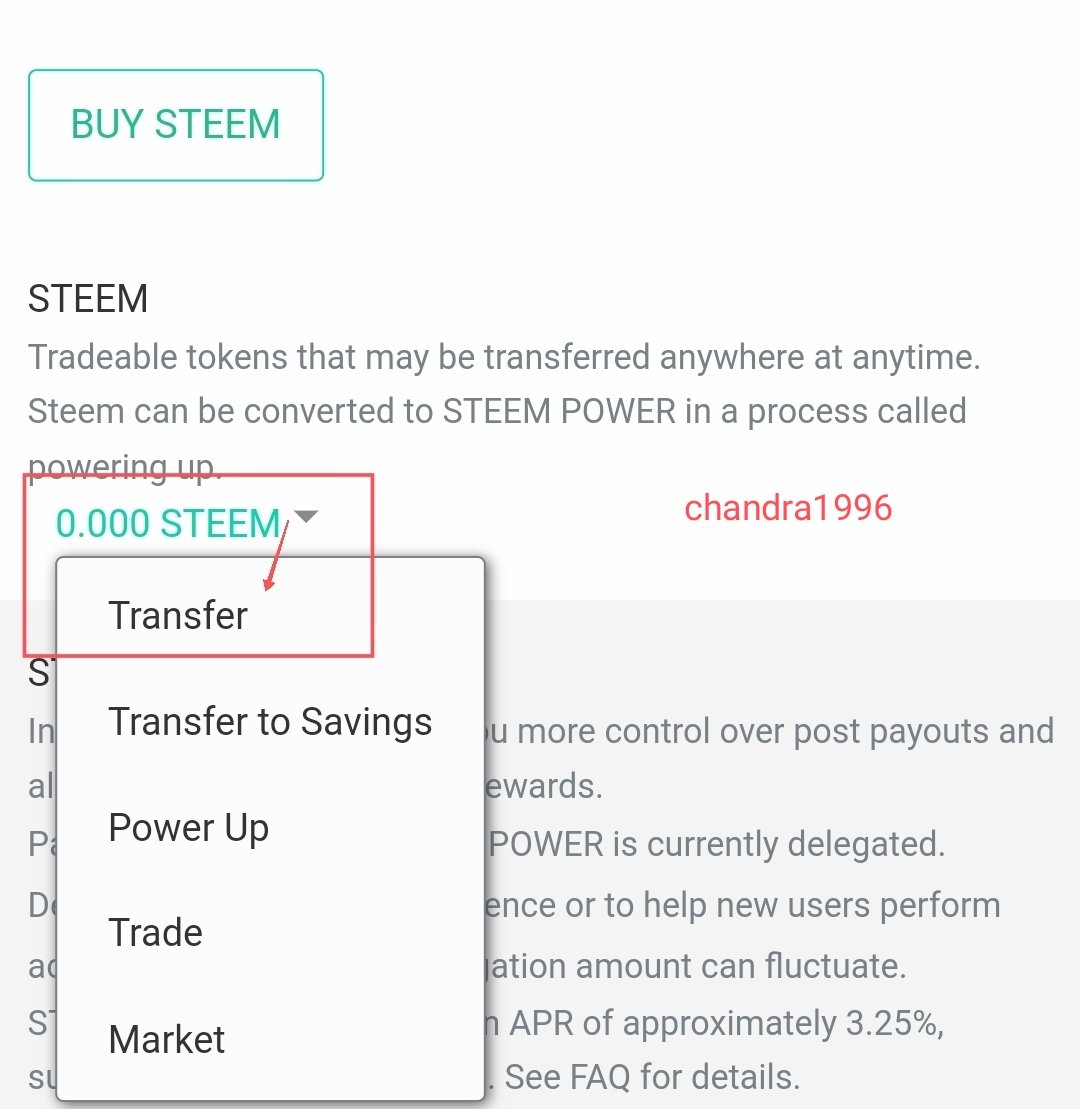Viewport: 1080px width, 1109px height.
Task: Click the gray caret beside STEEM balance
Action: pos(306,517)
